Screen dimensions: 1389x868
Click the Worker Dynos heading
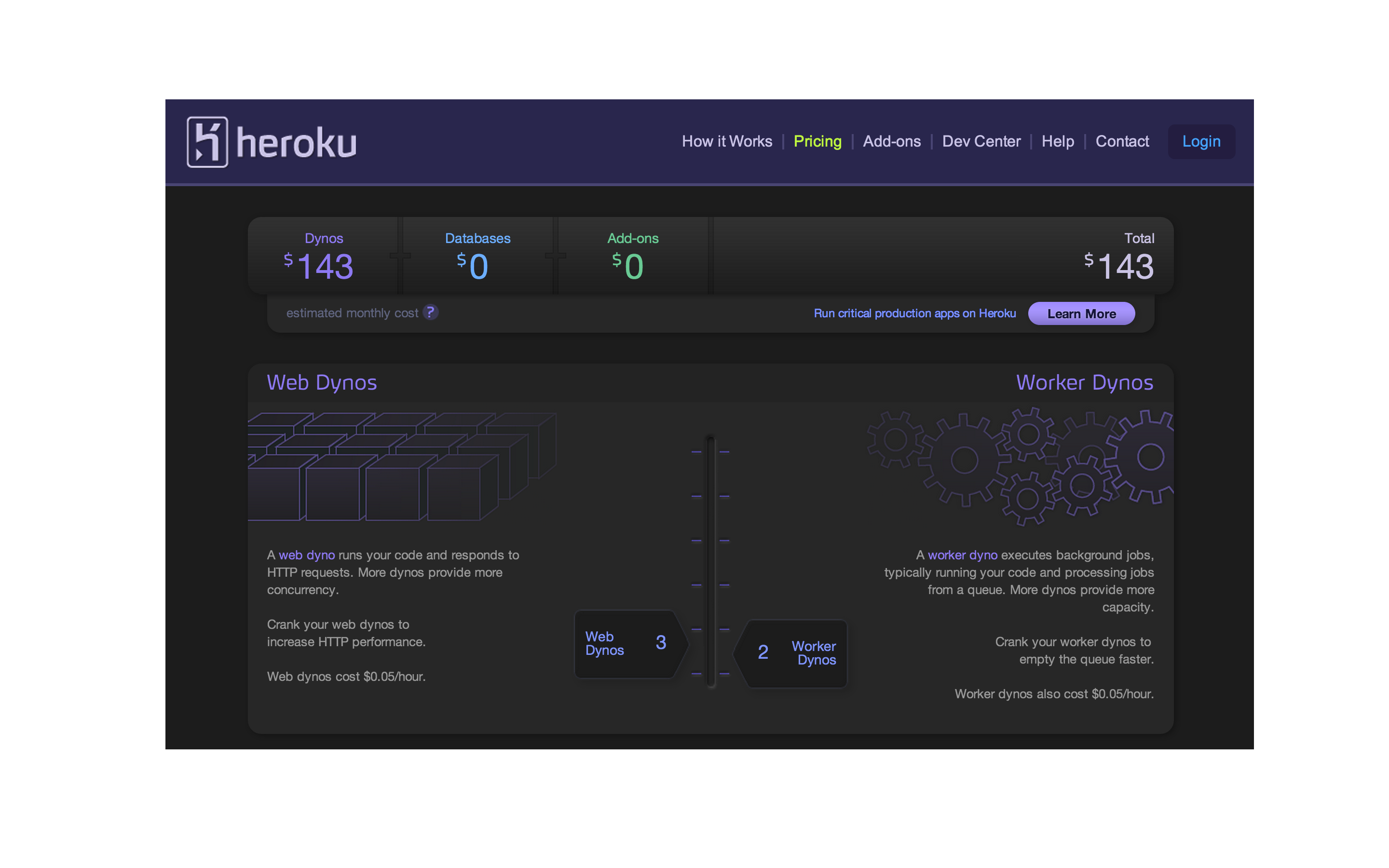(x=1084, y=383)
